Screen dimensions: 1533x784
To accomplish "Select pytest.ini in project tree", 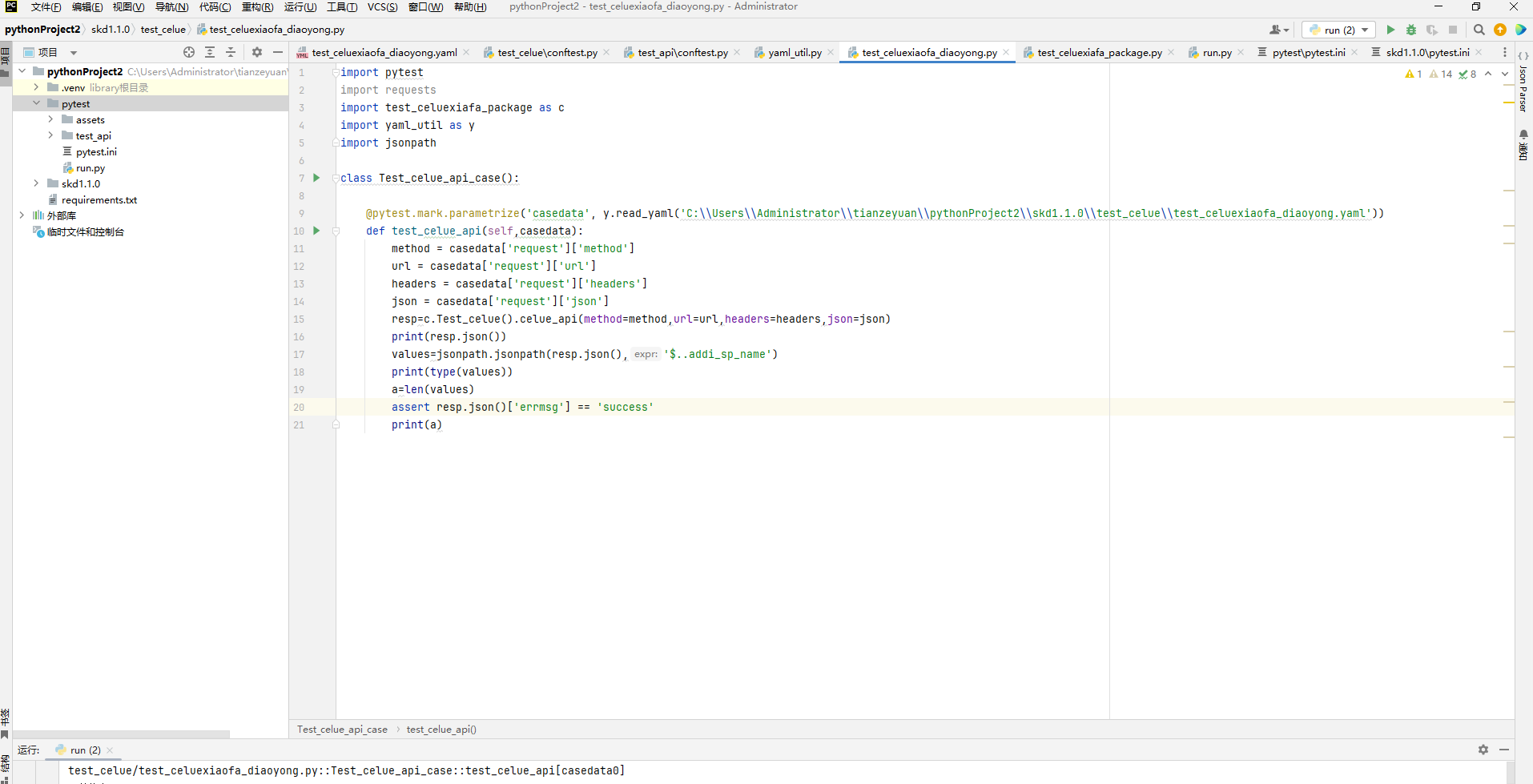I will (x=96, y=151).
